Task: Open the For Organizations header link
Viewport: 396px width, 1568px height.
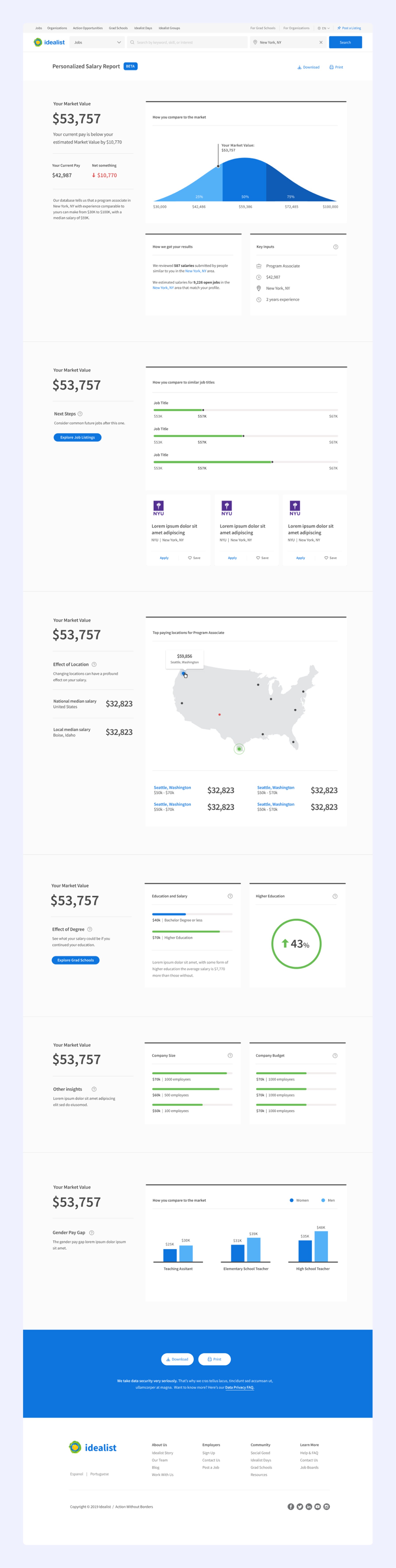Action: [296, 28]
